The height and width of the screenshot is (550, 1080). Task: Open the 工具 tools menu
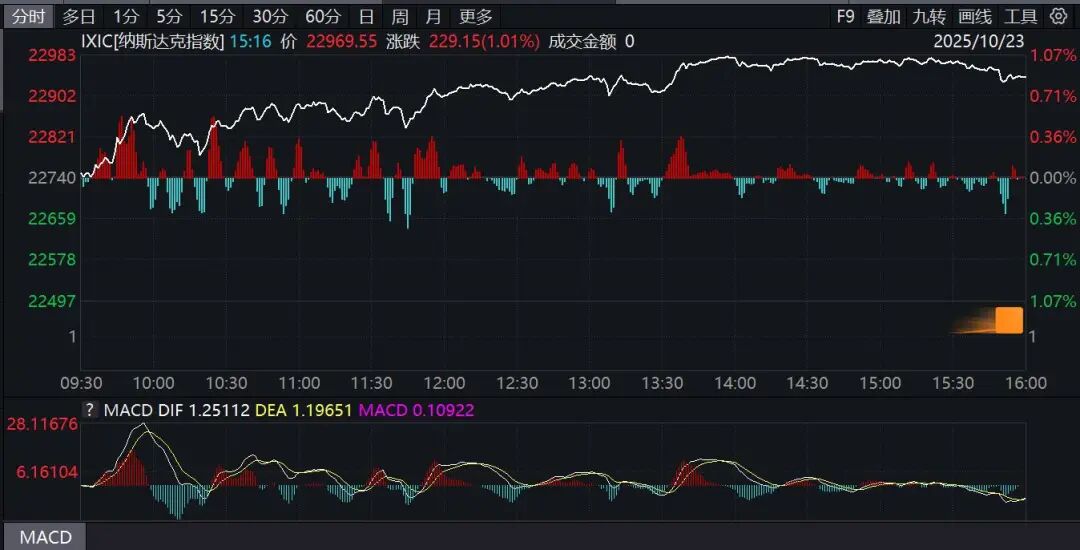coord(1020,16)
